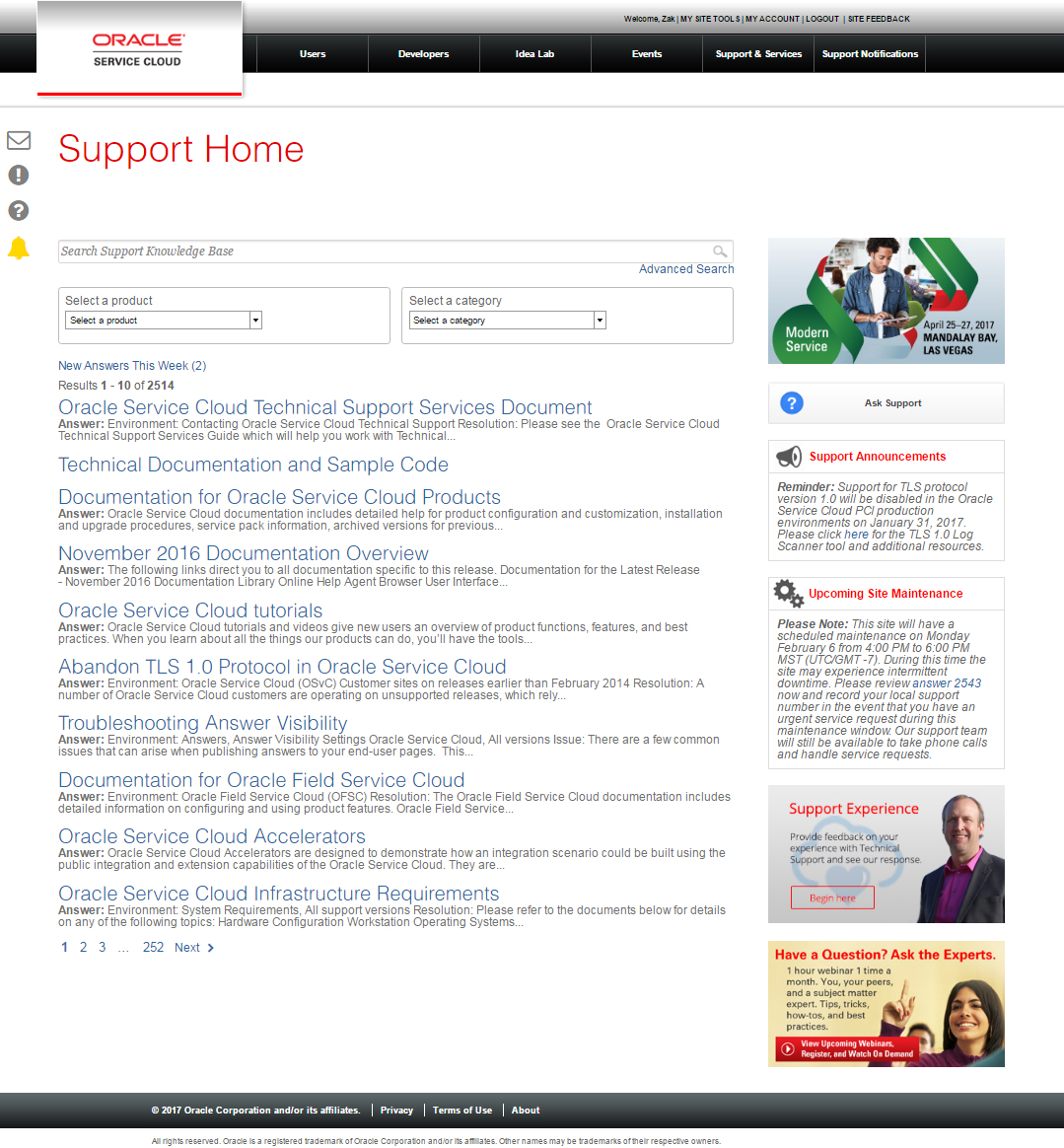Click the blue Ask Support question icon
The image size is (1064, 1148).
click(792, 402)
